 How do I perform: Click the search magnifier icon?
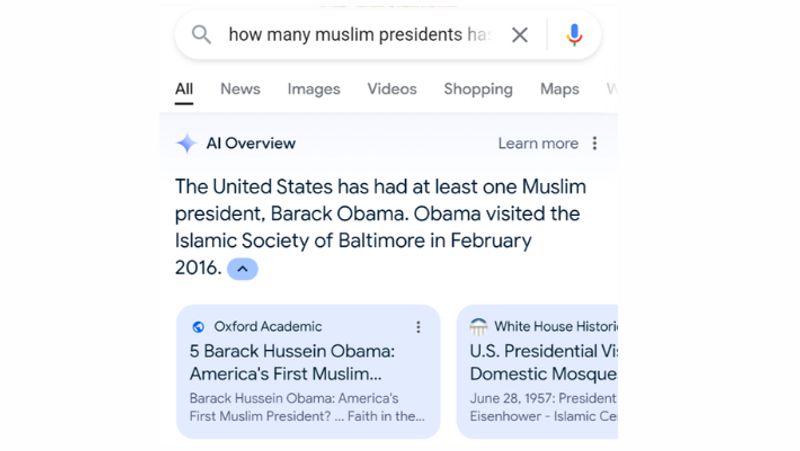tap(201, 35)
